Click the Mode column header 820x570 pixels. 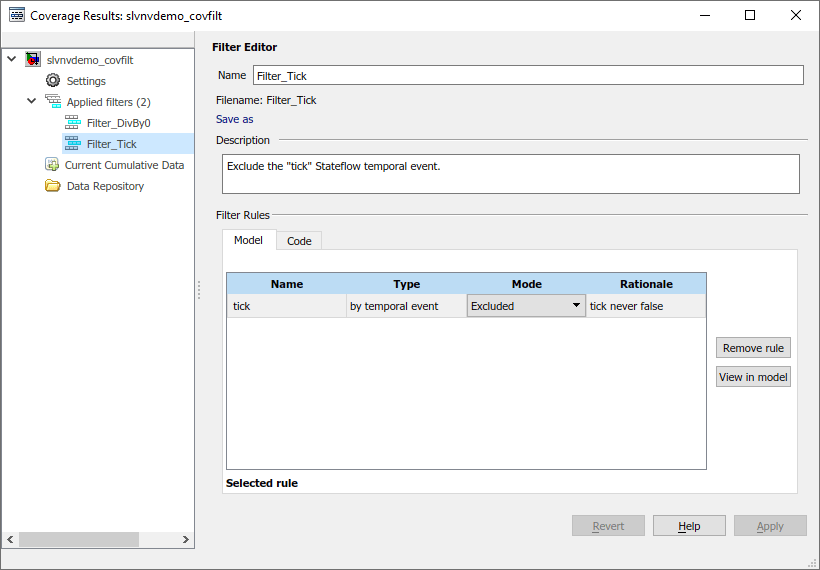click(526, 284)
